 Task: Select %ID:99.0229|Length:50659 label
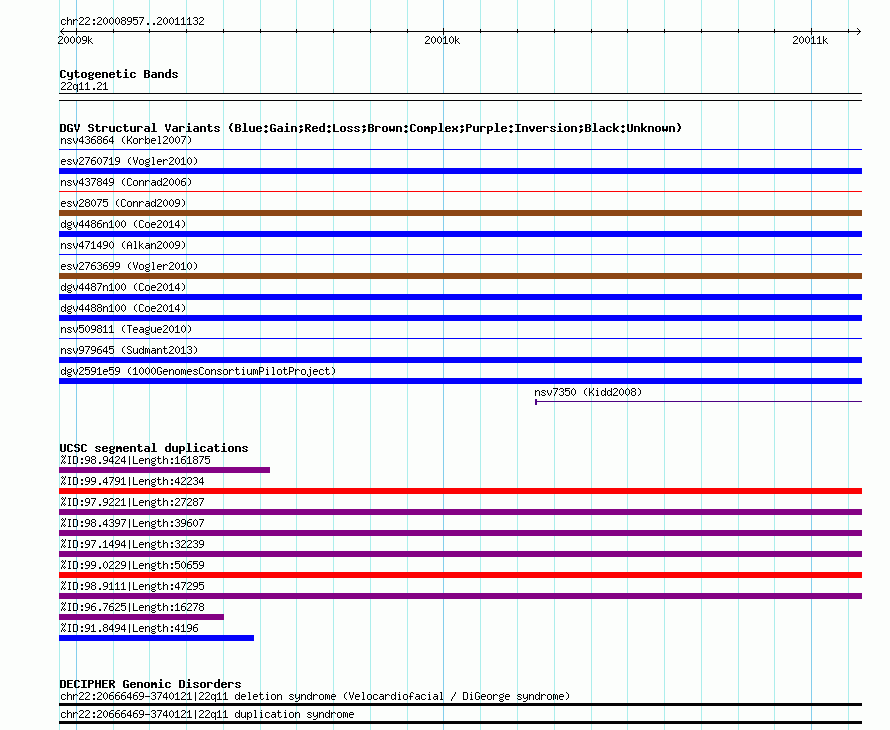[132, 565]
